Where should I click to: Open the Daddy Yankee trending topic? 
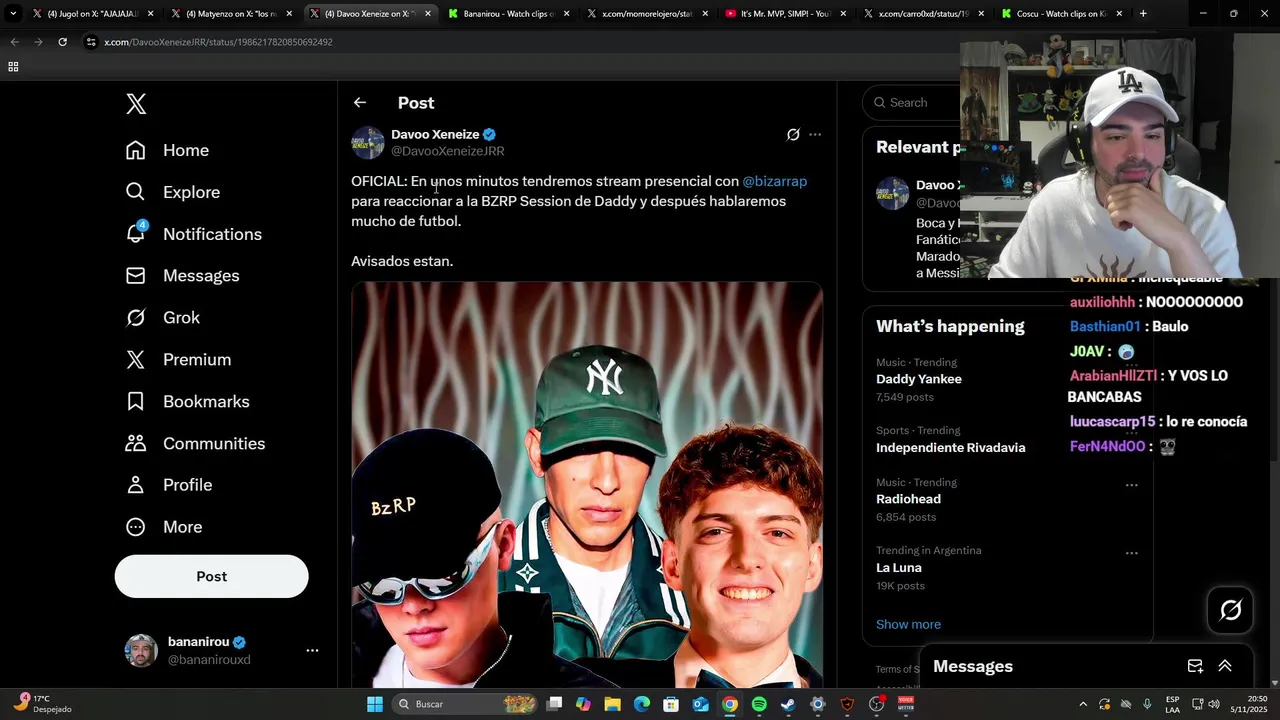[x=919, y=379]
